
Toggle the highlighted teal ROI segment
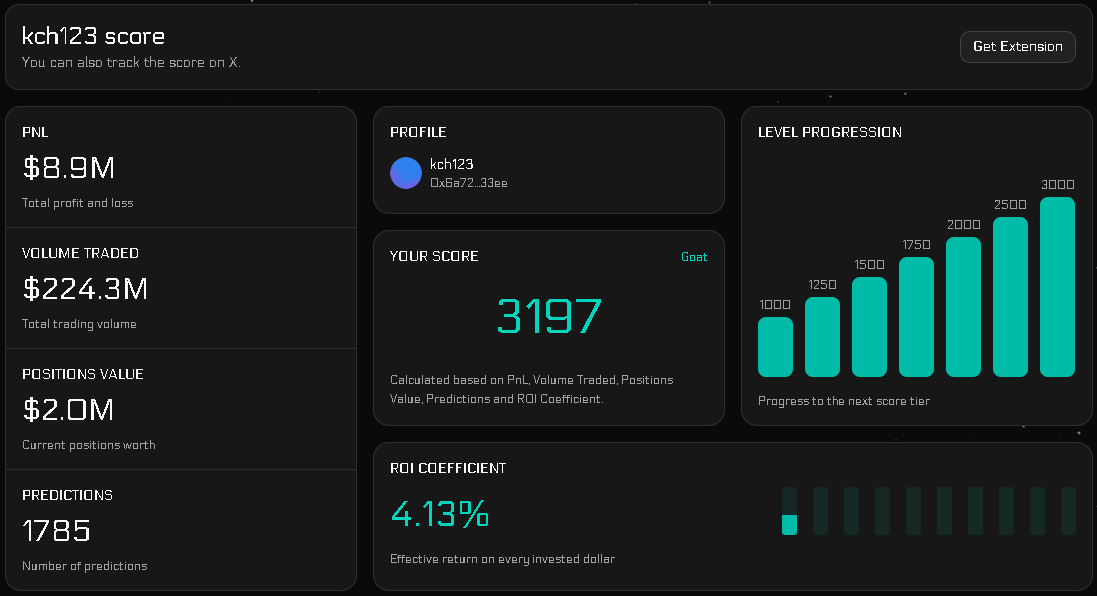pyautogui.click(x=789, y=523)
